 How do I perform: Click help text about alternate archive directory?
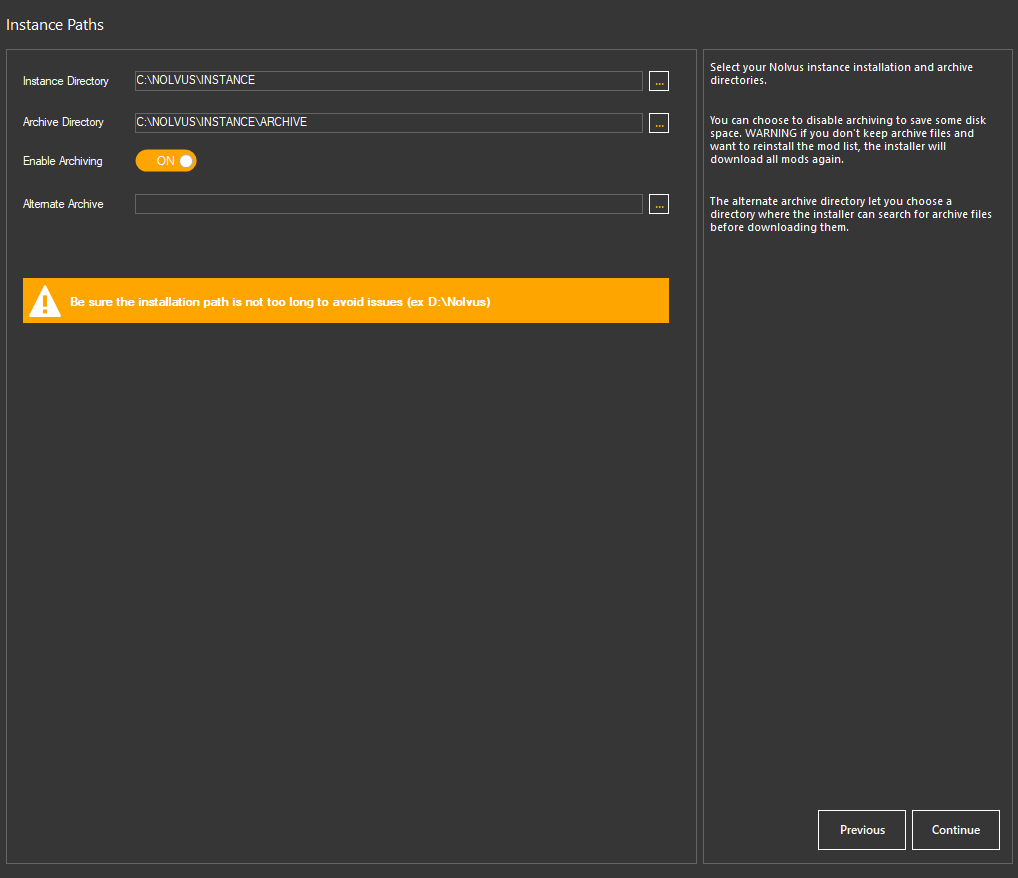click(x=850, y=214)
